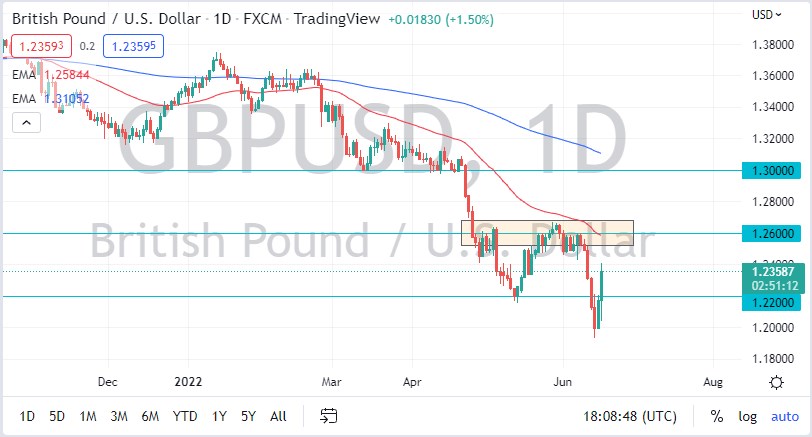Image resolution: width=812 pixels, height=437 pixels.
Task: Choose the YTD time range
Action: pos(184,416)
